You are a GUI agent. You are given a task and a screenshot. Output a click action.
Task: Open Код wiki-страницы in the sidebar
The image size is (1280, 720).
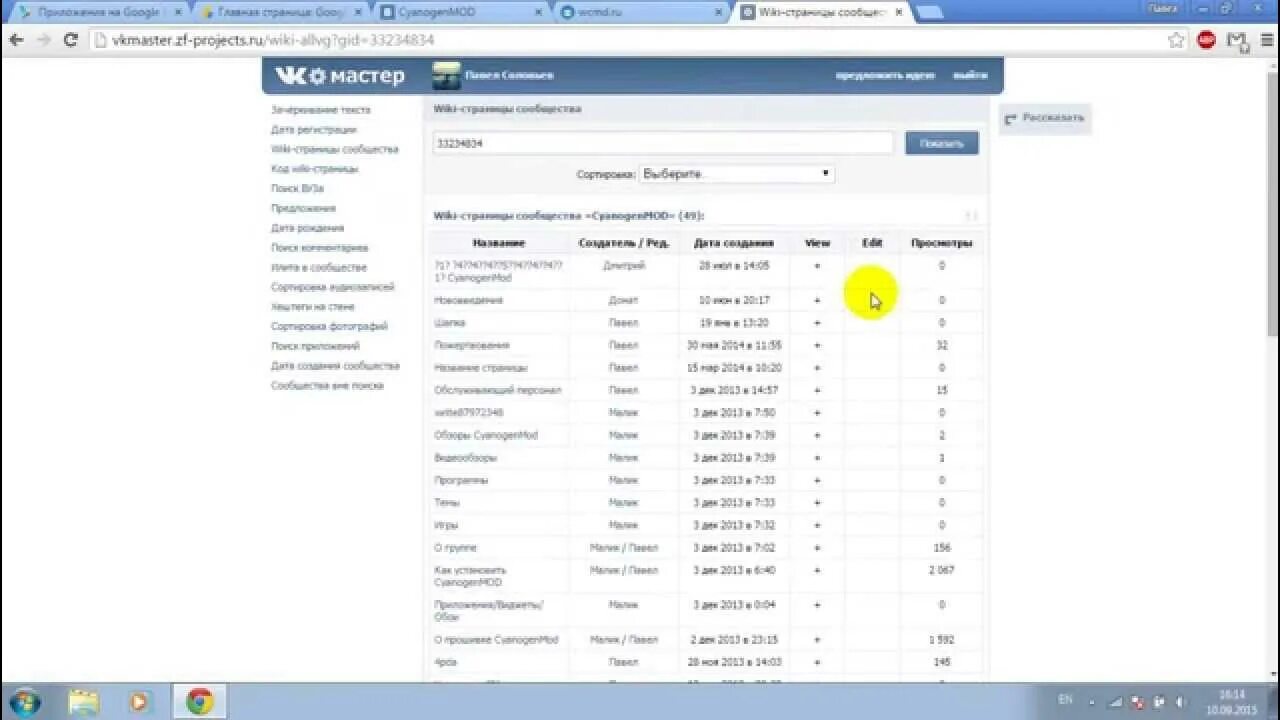point(314,169)
